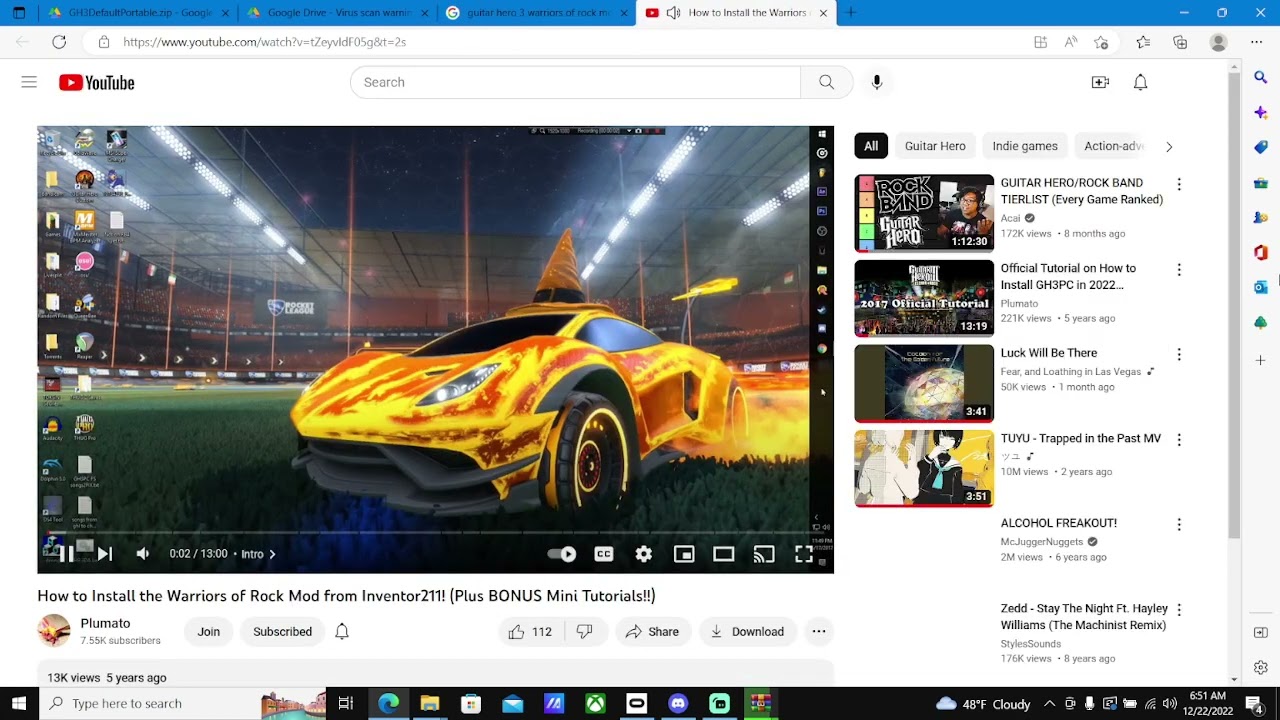
Task: Open WinRAR from the taskbar
Action: tap(761, 704)
